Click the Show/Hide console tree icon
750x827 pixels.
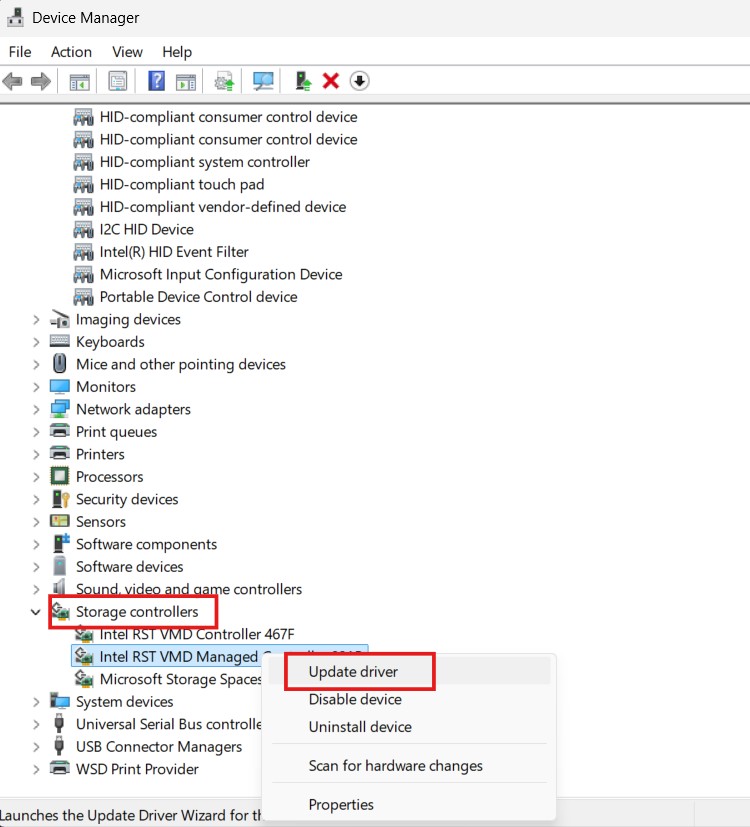[79, 81]
